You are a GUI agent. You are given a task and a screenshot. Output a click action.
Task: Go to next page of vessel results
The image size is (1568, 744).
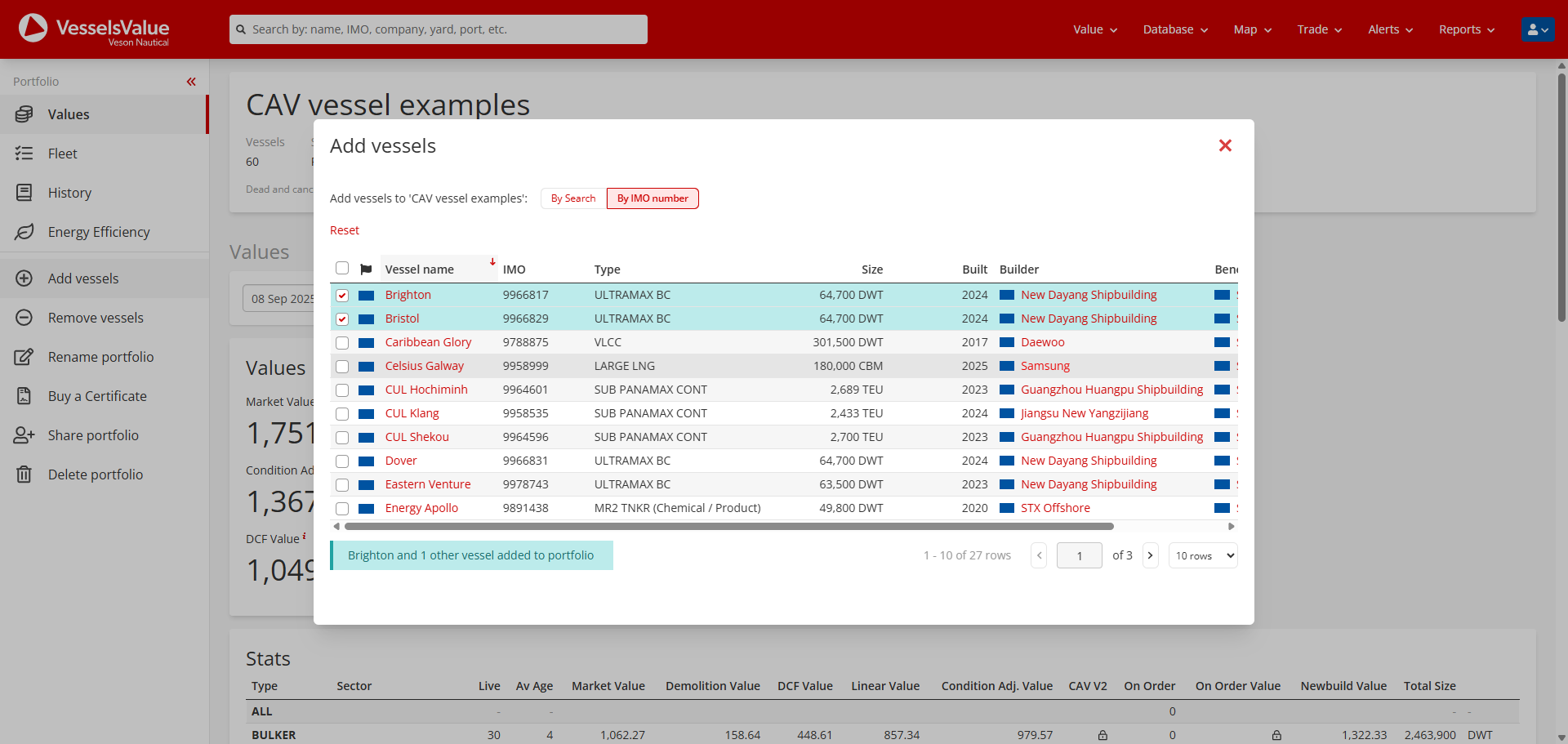point(1150,555)
